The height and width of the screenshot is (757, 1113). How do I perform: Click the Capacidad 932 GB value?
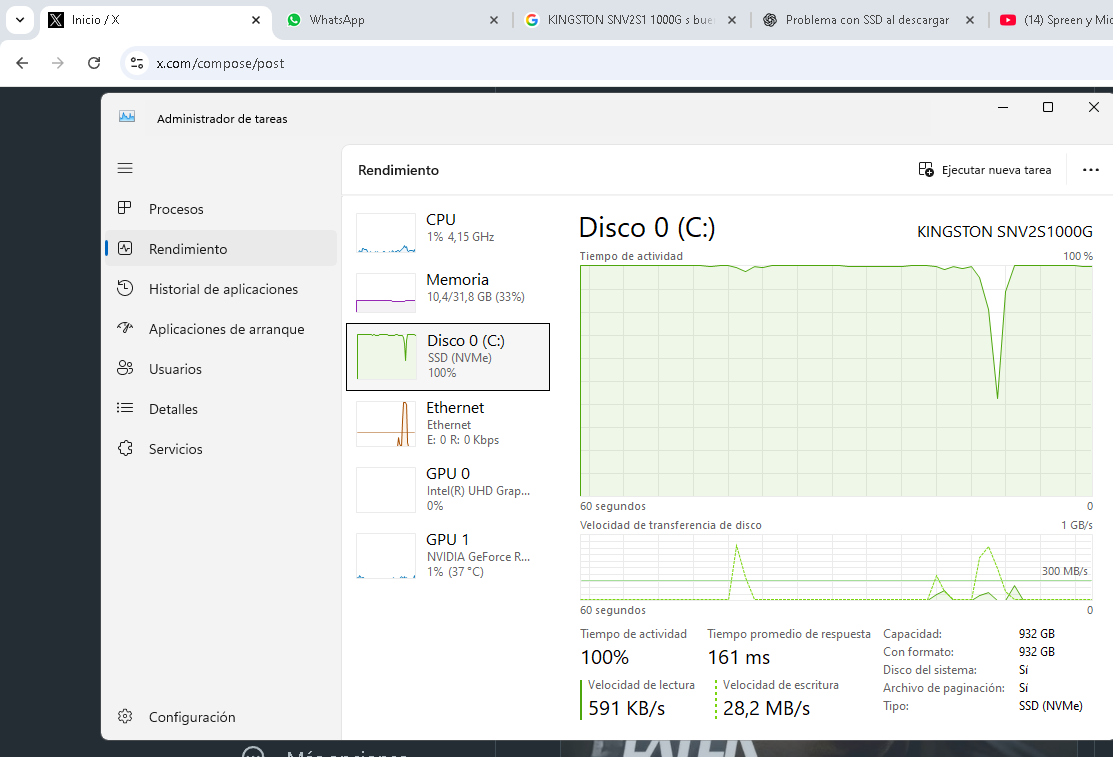click(x=1036, y=633)
